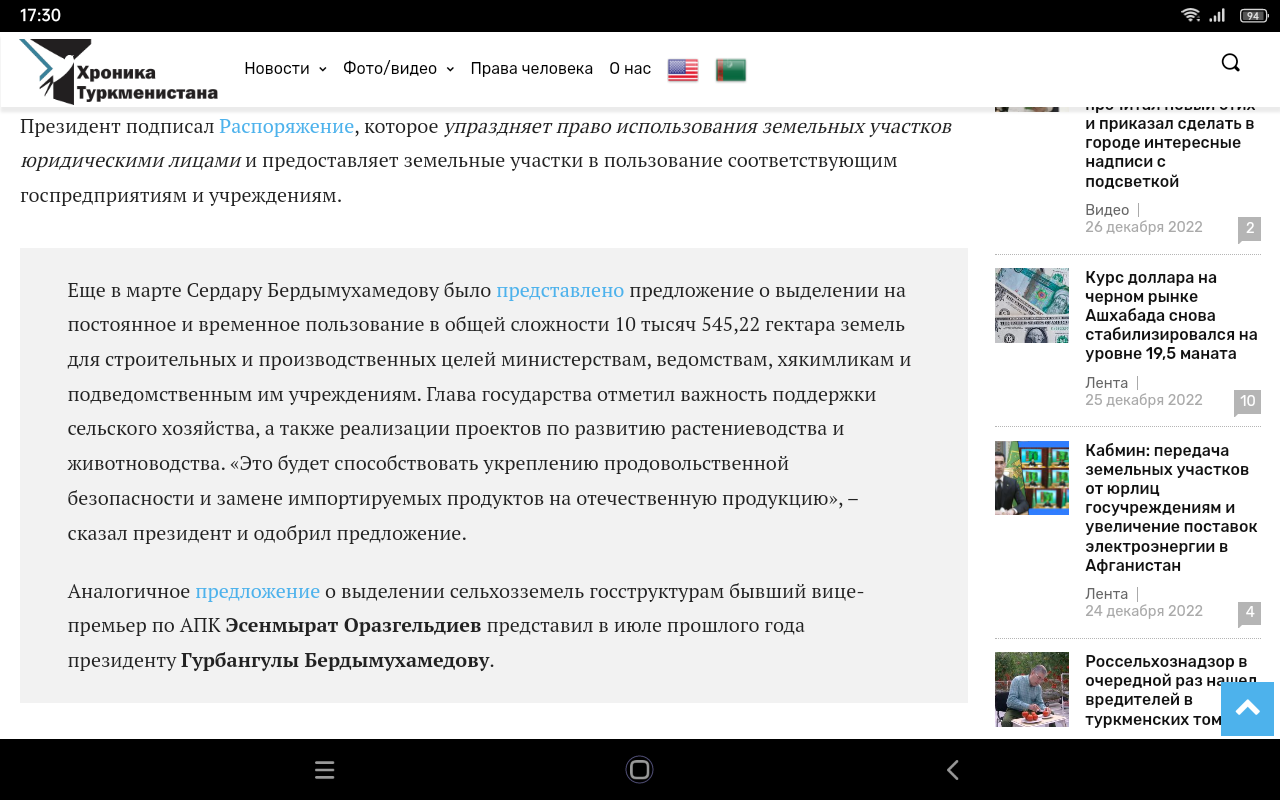Open comment count badge 4 on the Кабмин article

pos(1249,613)
